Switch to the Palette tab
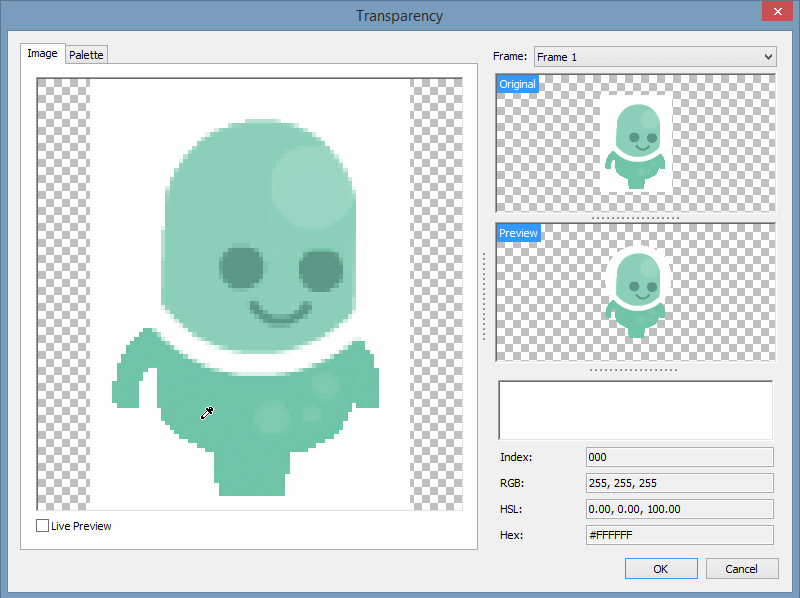 86,54
